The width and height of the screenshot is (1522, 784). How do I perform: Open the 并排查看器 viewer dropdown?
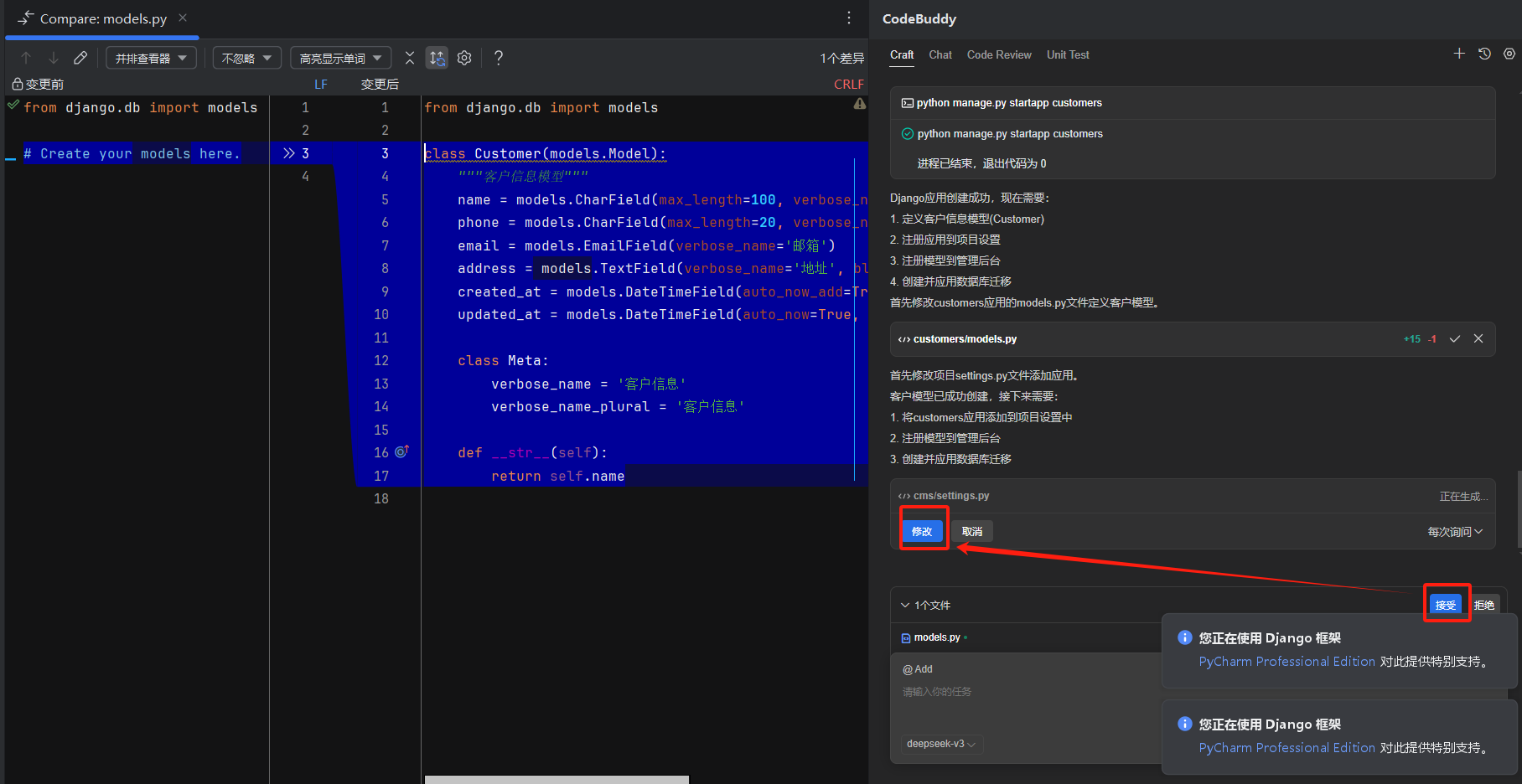151,58
